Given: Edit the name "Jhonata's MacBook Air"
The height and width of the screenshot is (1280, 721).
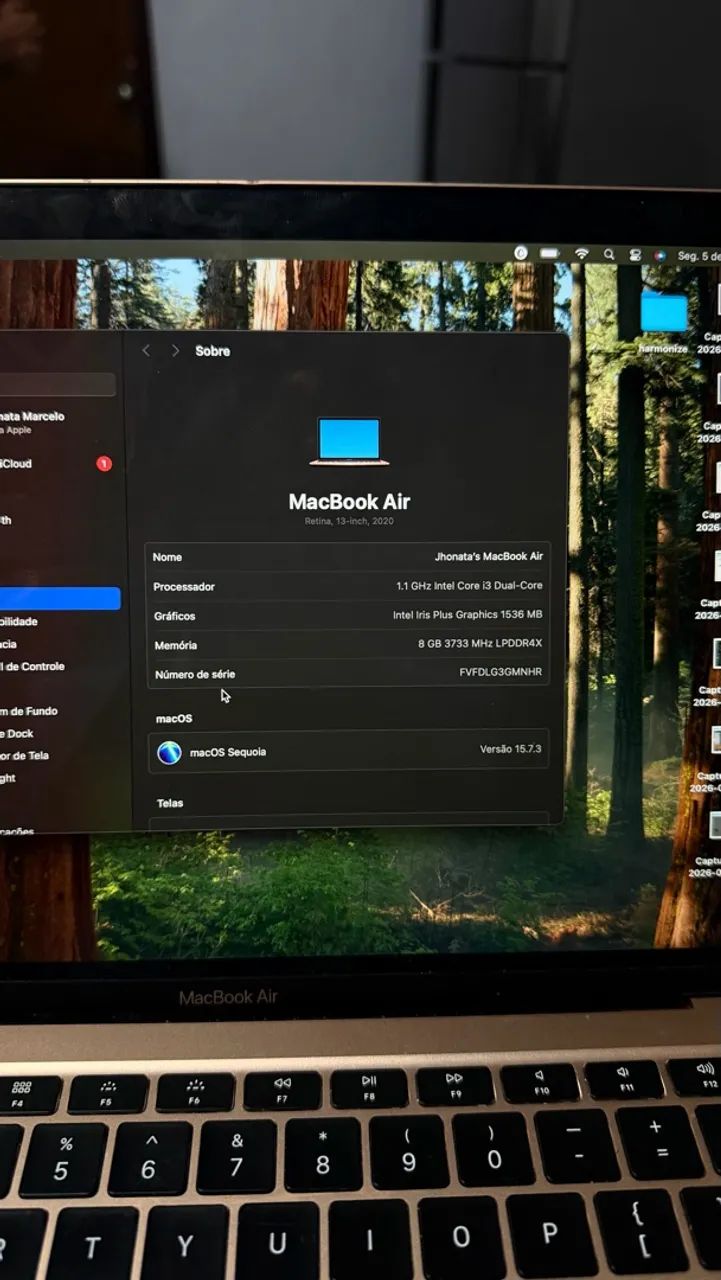Looking at the screenshot, I should (x=489, y=556).
